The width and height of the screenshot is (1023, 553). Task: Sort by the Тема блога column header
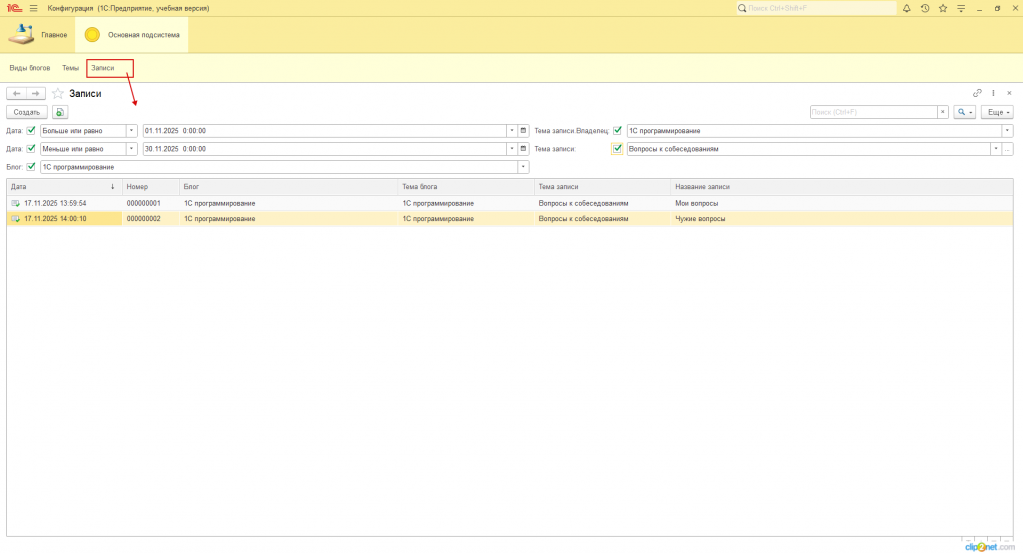[x=466, y=187]
